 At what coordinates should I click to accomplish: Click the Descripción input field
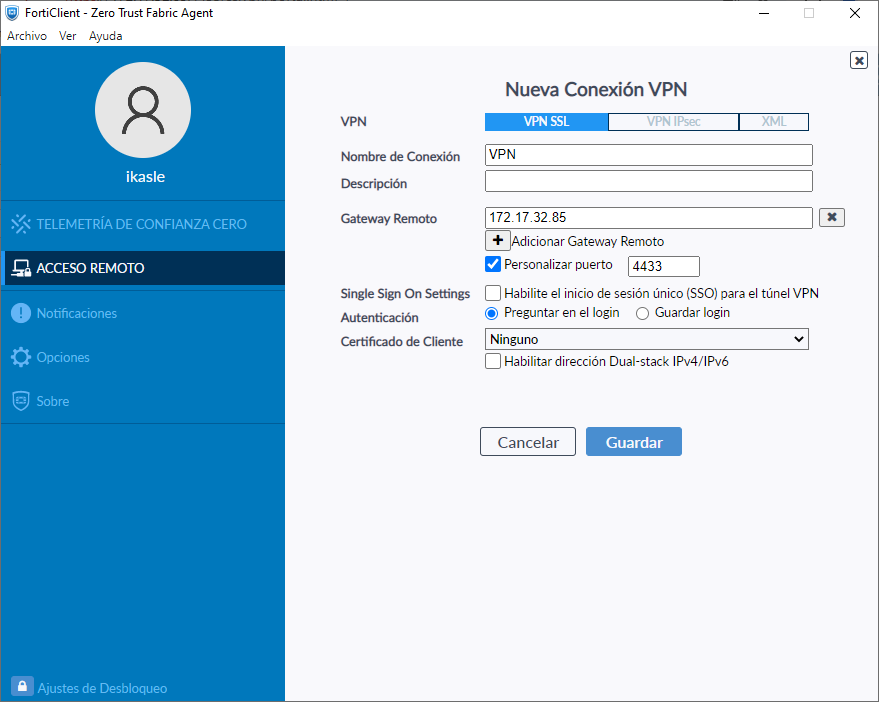point(648,181)
